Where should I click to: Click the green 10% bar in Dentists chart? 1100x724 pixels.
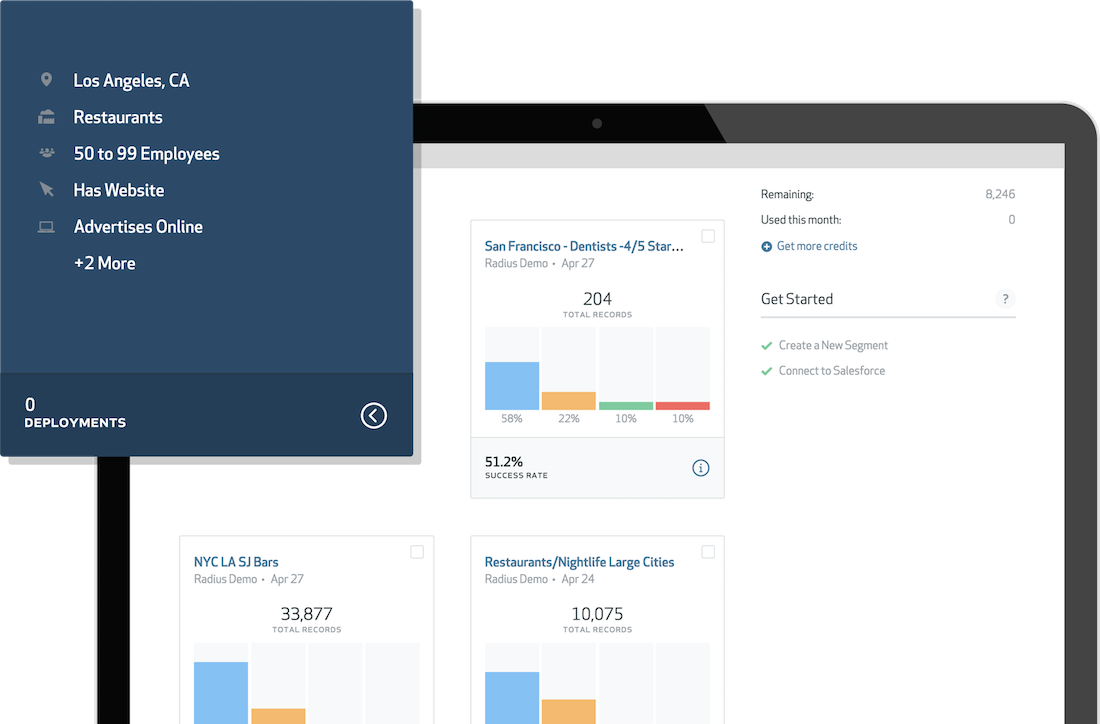click(x=626, y=405)
